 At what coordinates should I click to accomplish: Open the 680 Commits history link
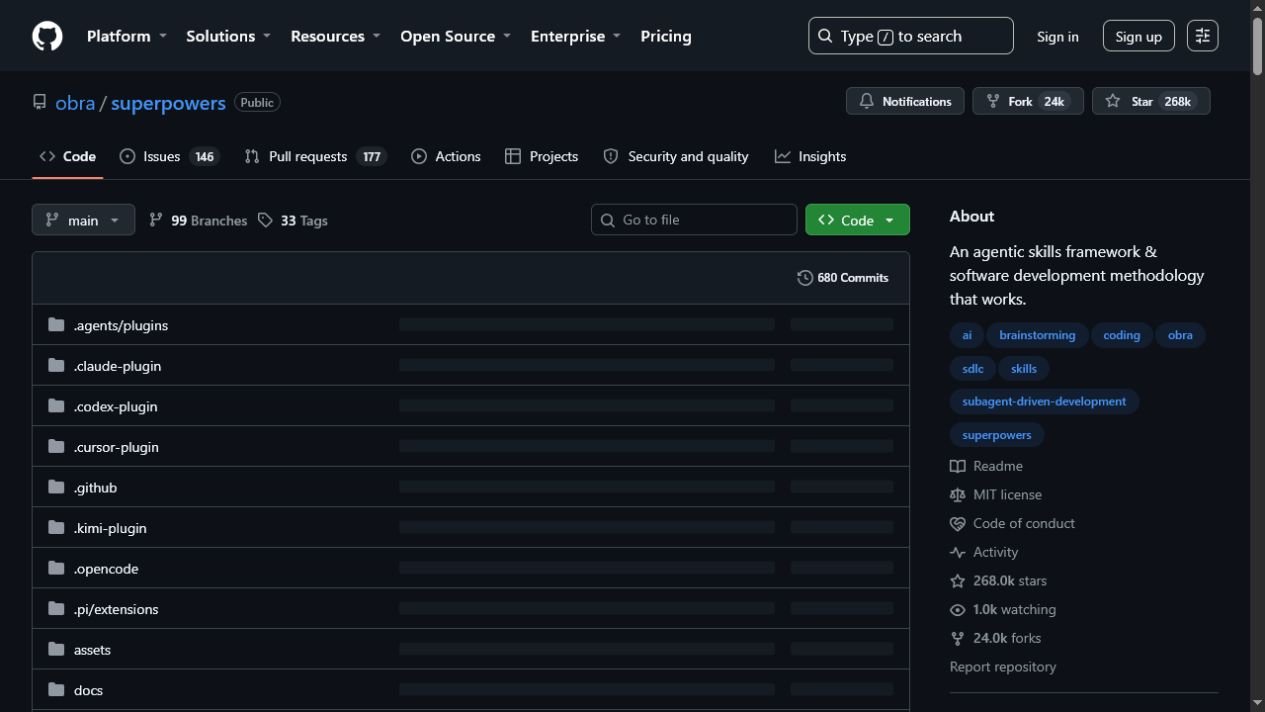(x=843, y=278)
